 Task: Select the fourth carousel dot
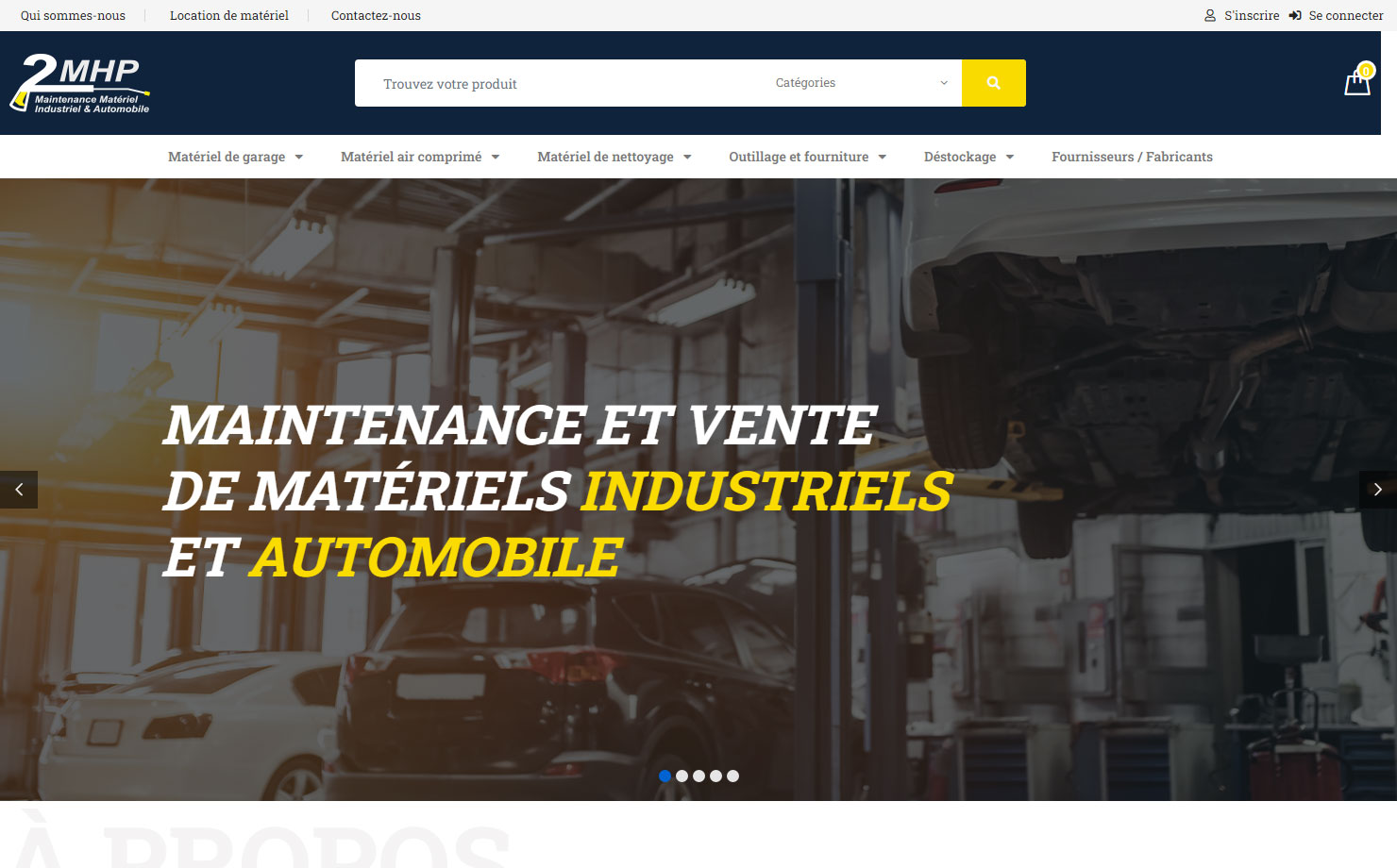tap(715, 776)
